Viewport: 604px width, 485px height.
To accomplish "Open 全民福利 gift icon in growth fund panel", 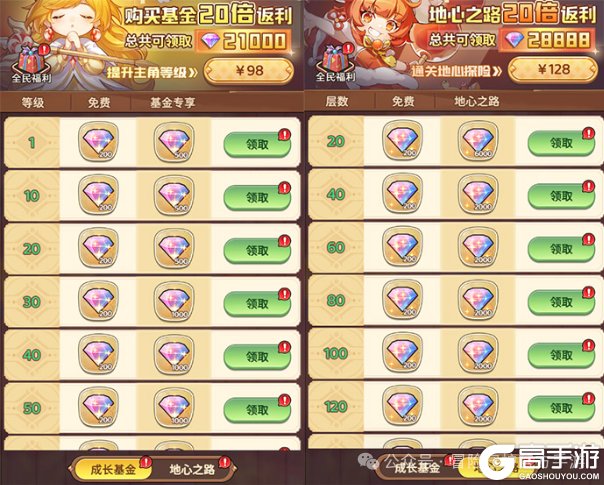I will pos(32,64).
